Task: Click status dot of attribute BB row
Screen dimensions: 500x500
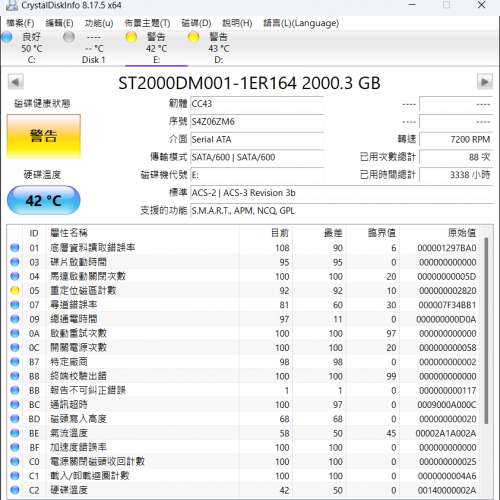Action: pyautogui.click(x=15, y=390)
